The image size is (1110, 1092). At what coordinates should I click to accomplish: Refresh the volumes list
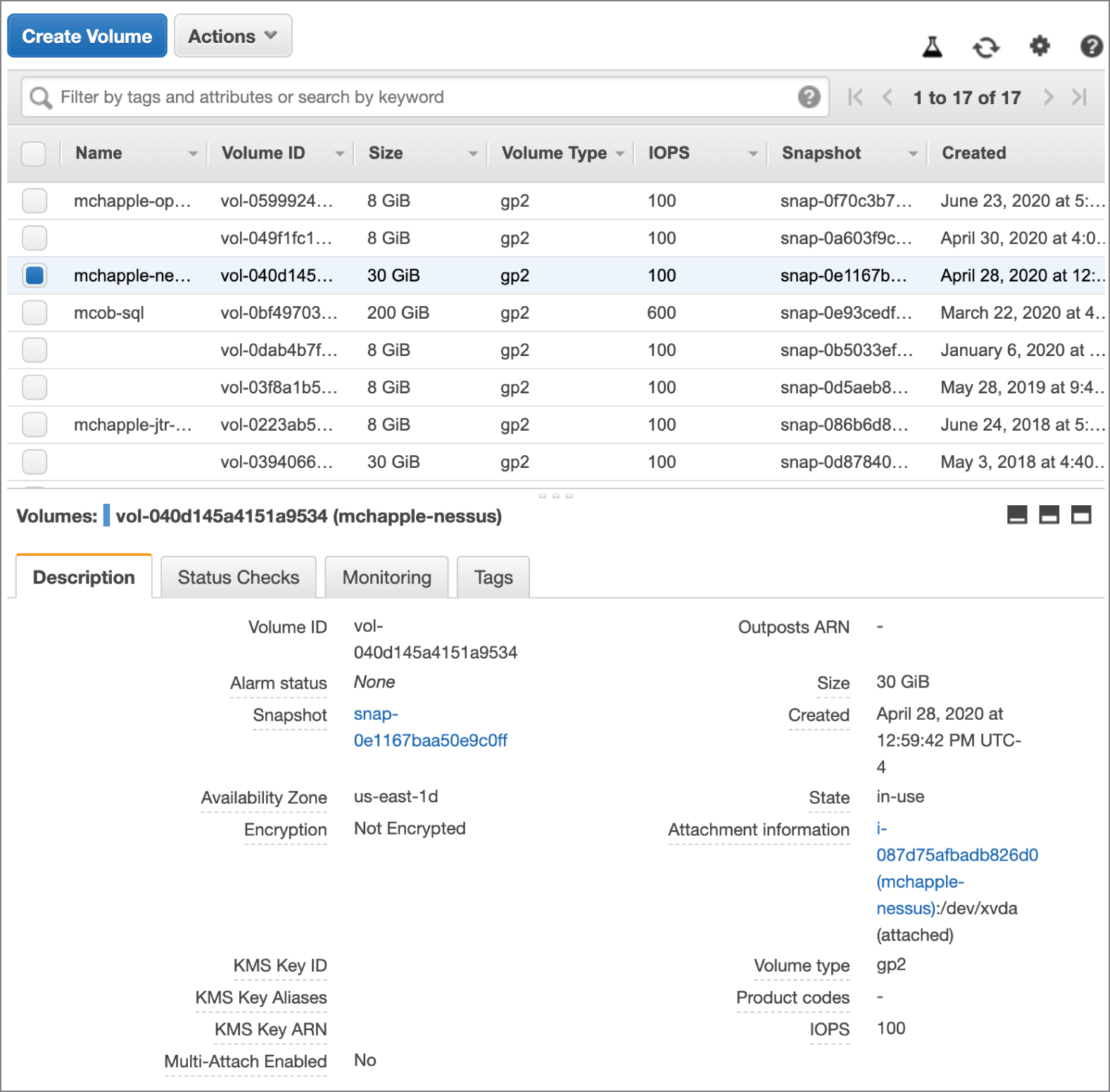(x=985, y=48)
